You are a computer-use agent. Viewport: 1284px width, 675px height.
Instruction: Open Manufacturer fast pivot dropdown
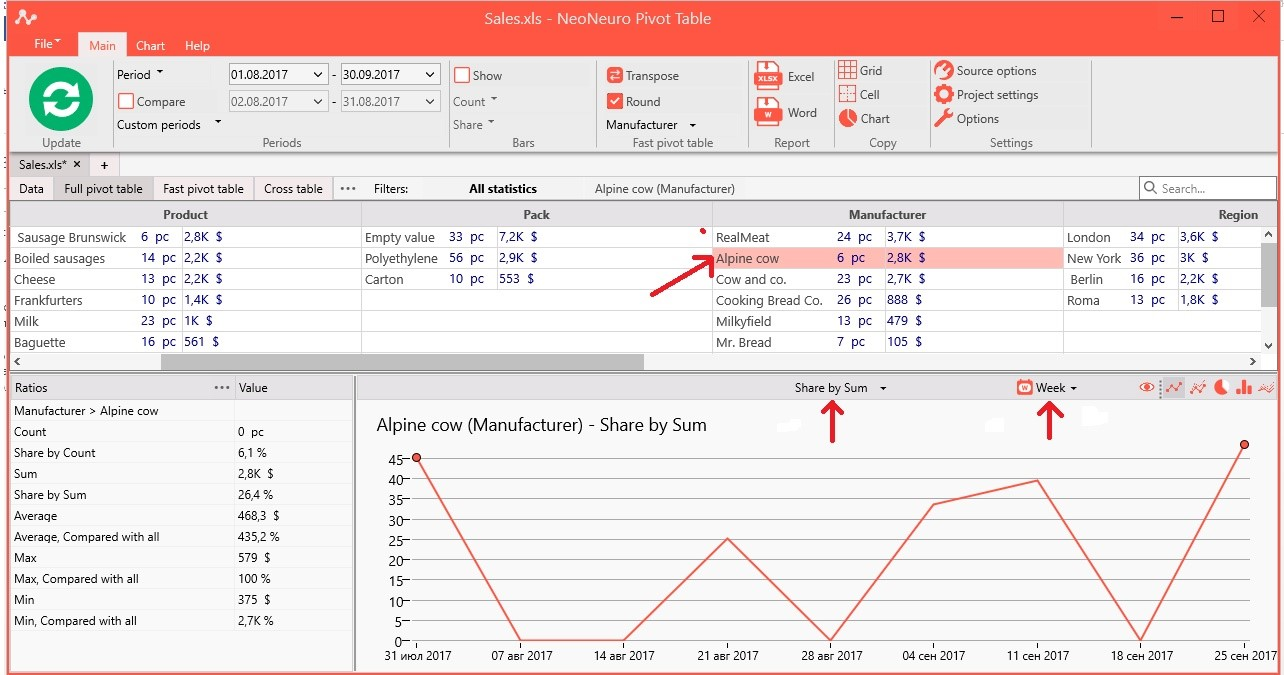click(651, 125)
